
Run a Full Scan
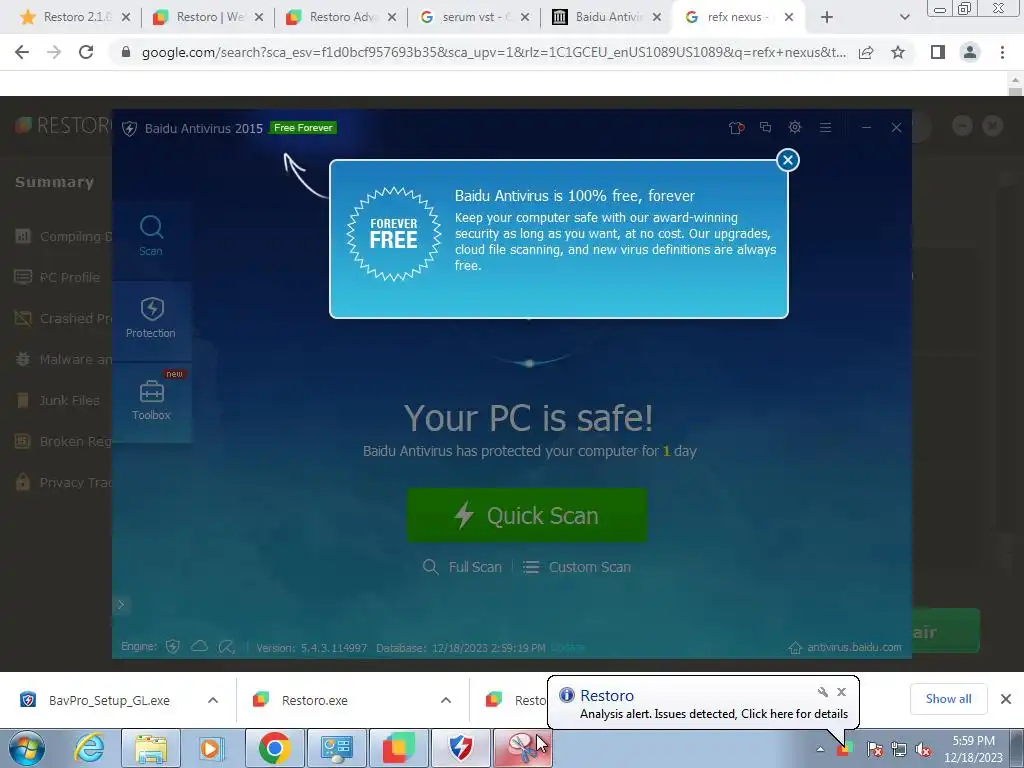pyautogui.click(x=462, y=567)
